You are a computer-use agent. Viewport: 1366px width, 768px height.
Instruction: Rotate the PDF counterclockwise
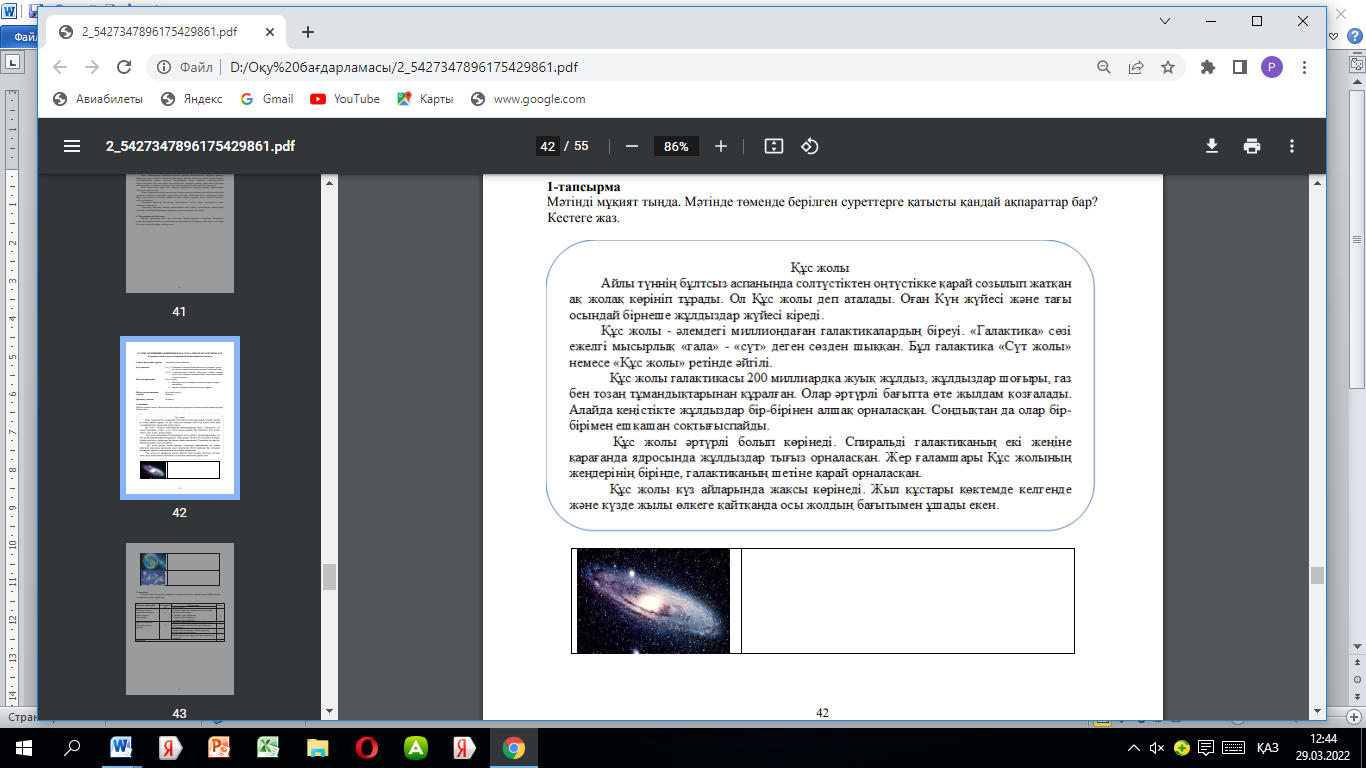[810, 146]
